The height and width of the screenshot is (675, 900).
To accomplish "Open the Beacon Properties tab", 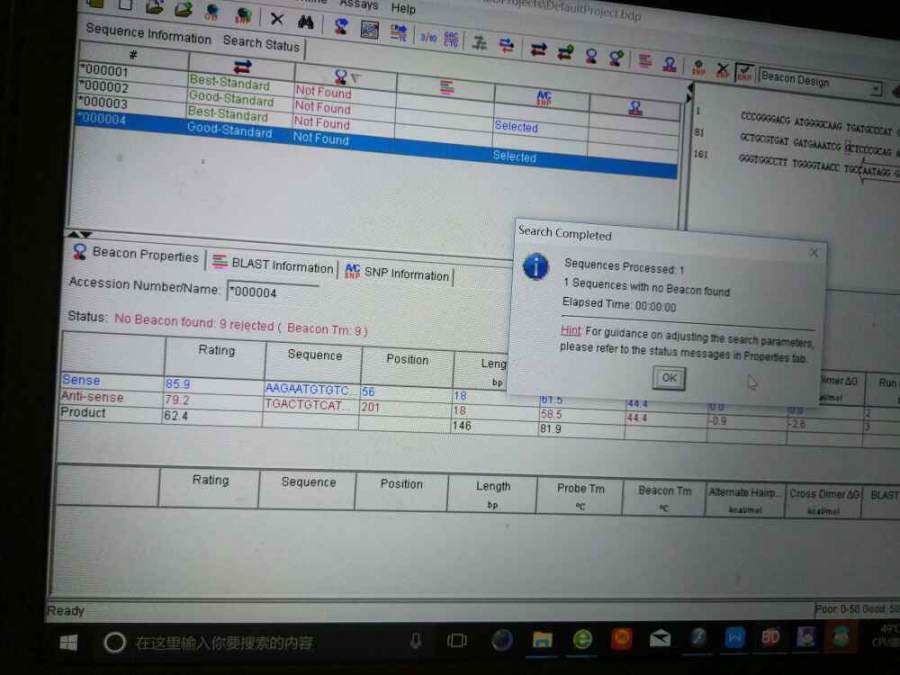I will [x=136, y=254].
